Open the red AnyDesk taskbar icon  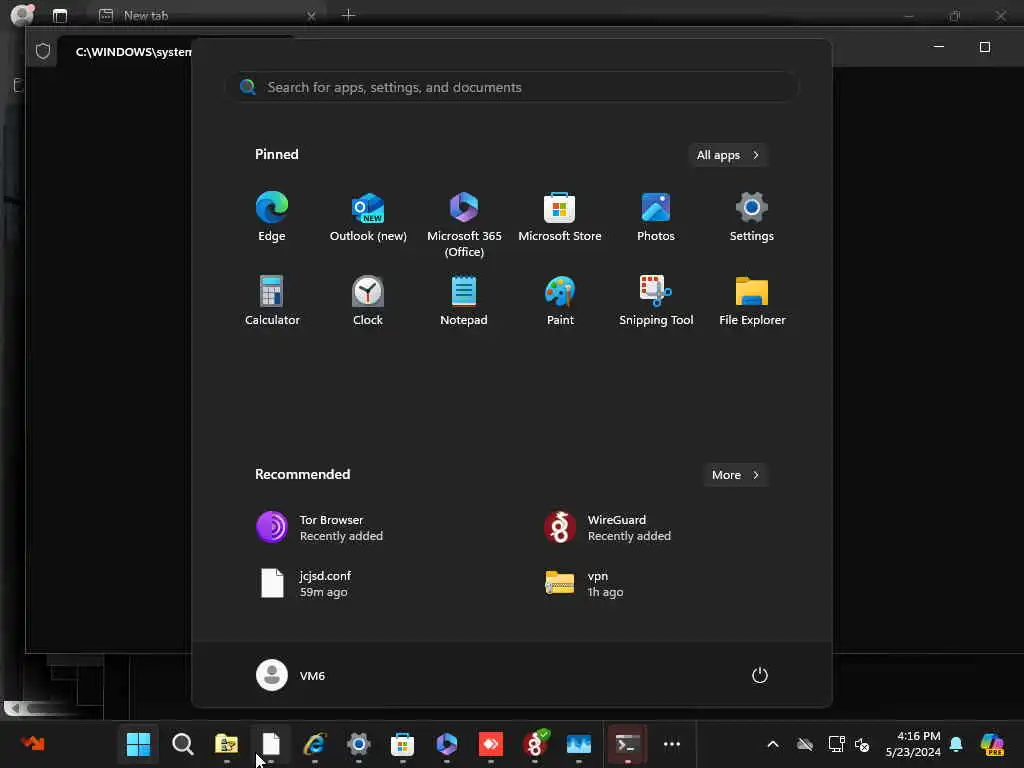click(490, 744)
